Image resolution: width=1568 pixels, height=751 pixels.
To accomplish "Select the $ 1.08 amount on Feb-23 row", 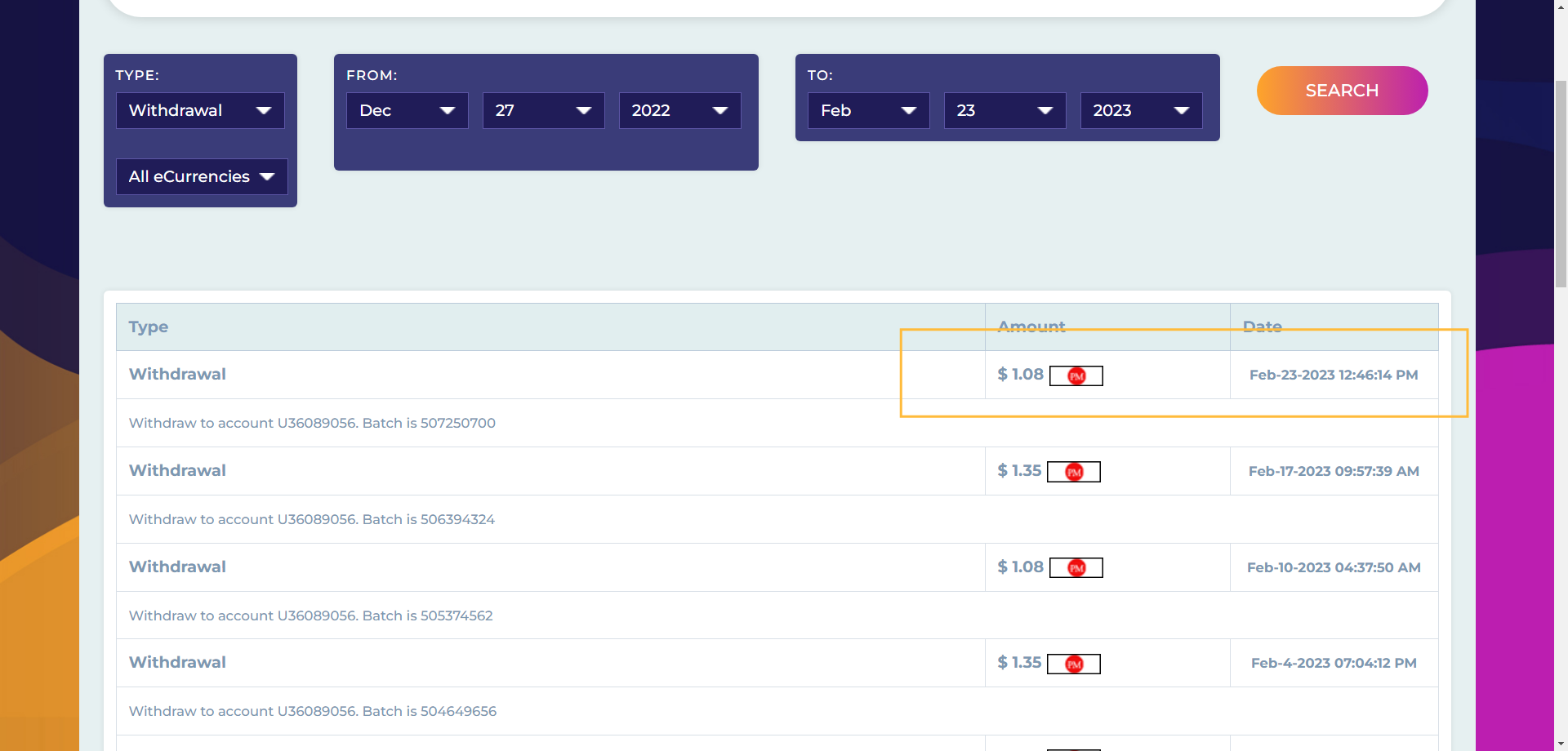I will 1020,374.
